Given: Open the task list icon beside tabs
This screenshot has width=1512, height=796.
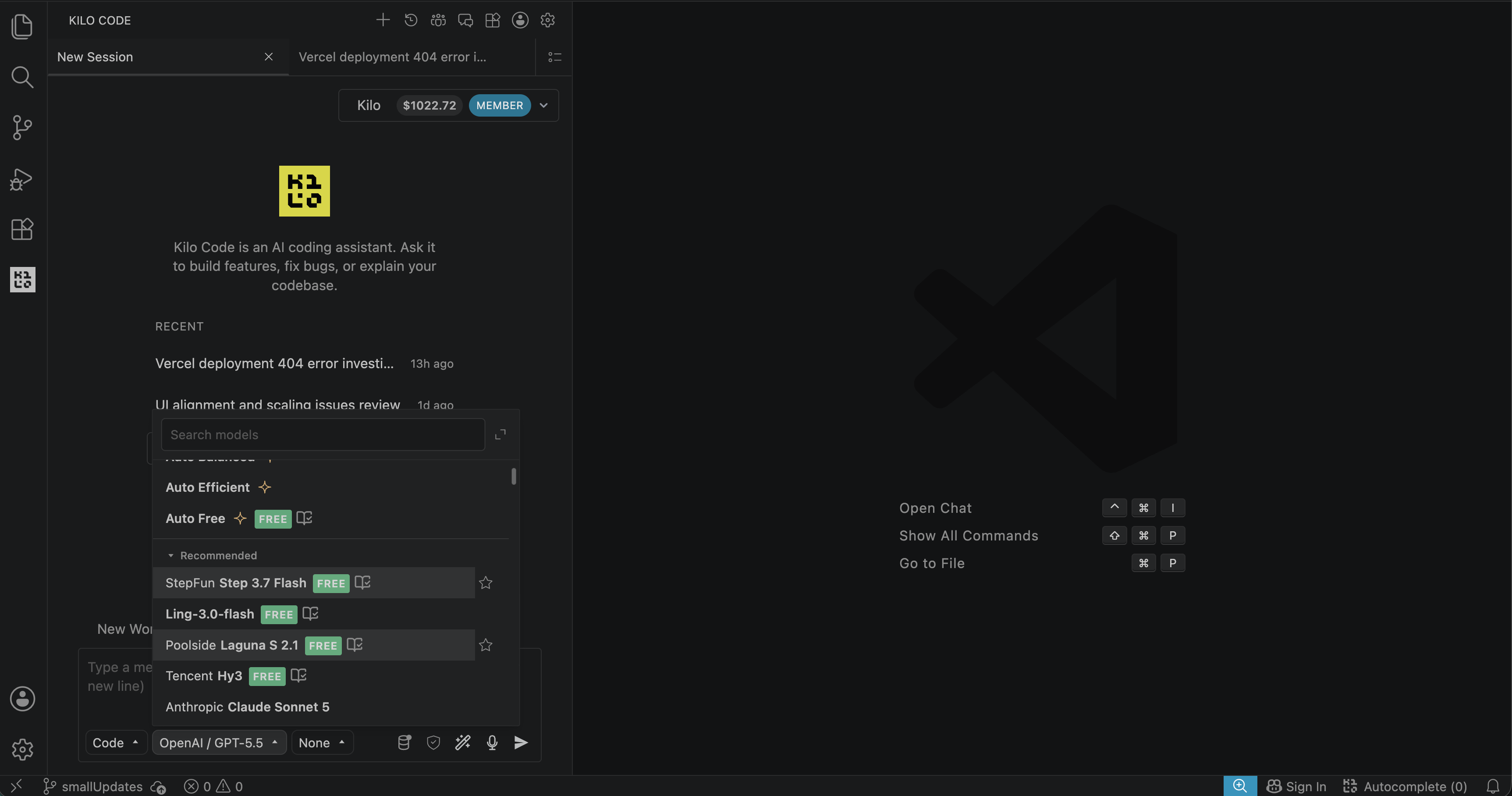Looking at the screenshot, I should [x=555, y=57].
